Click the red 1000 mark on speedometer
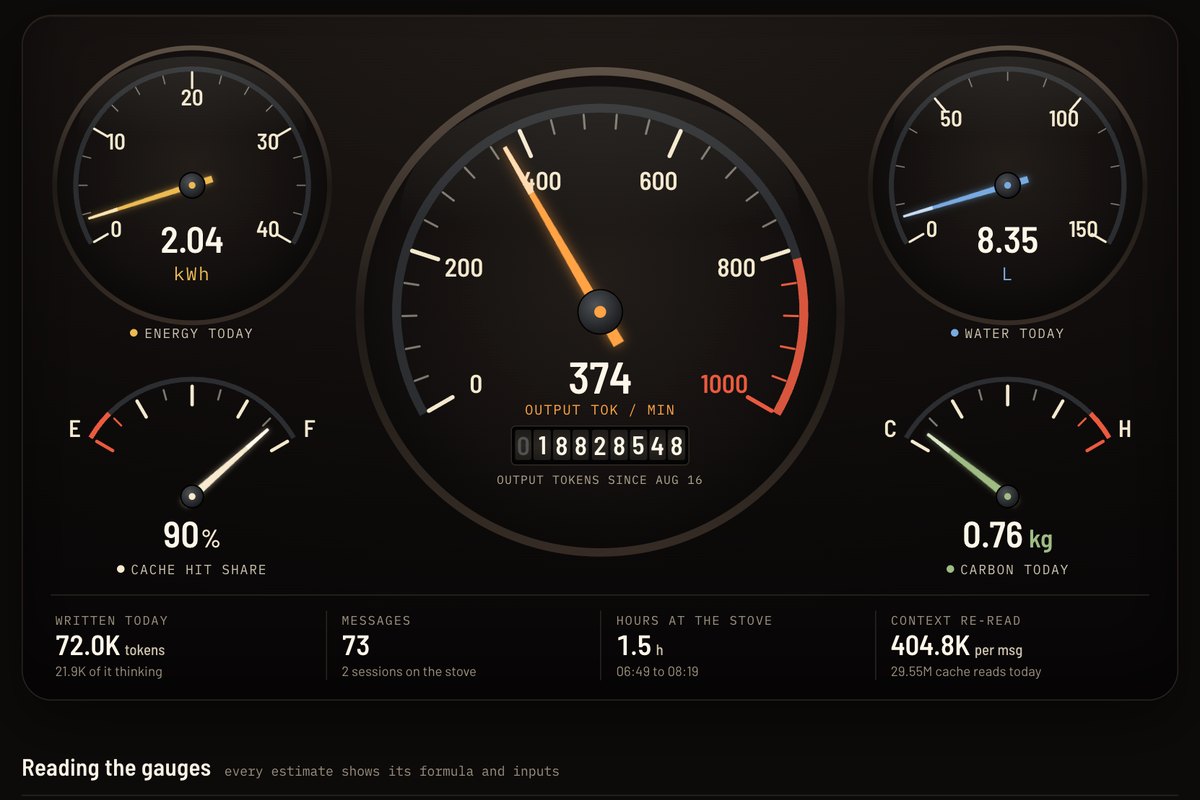The width and height of the screenshot is (1200, 800). 724,384
